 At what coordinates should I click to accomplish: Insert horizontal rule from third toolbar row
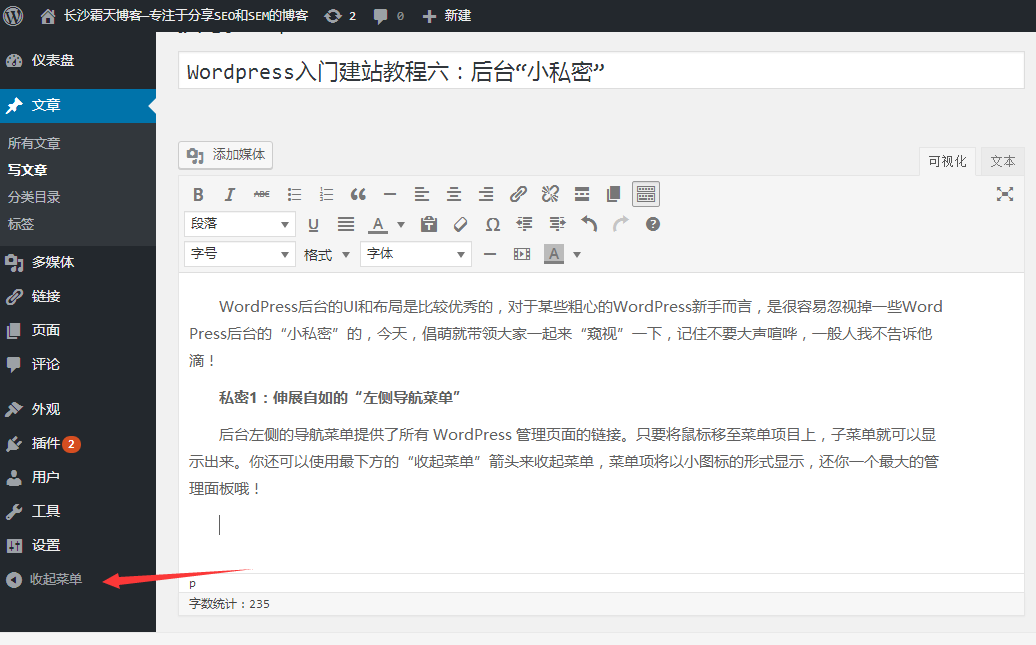490,254
